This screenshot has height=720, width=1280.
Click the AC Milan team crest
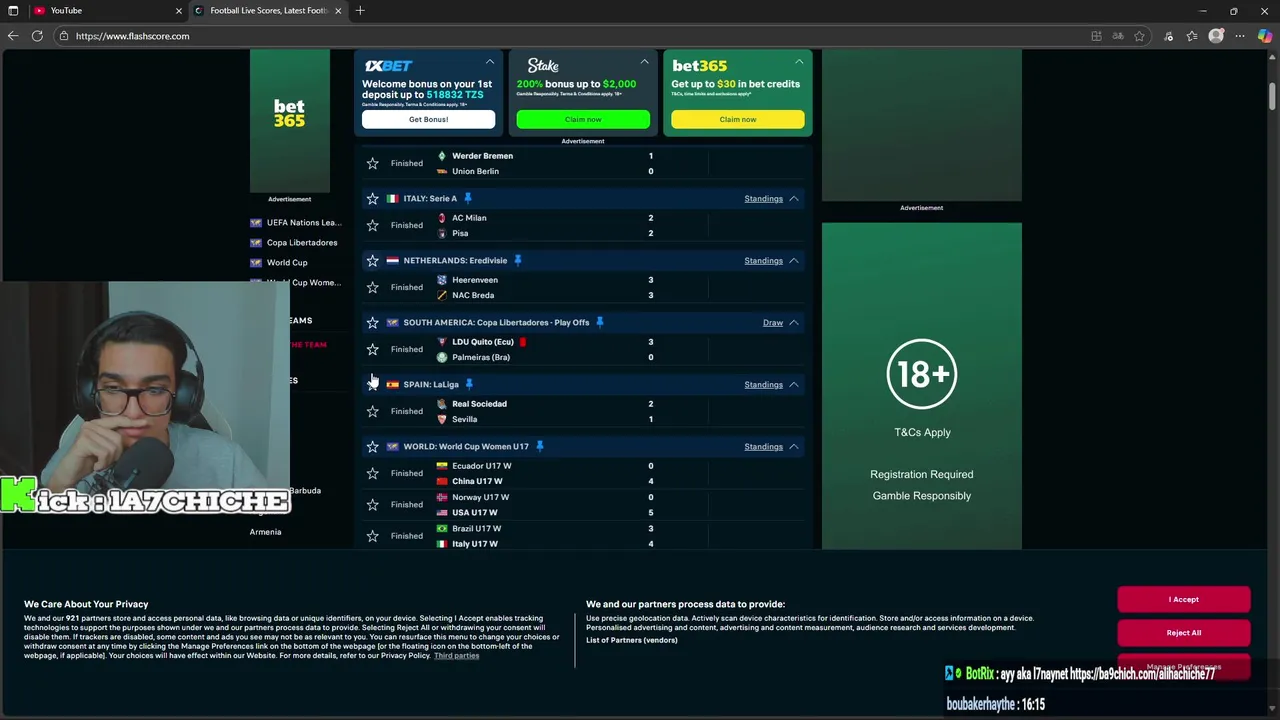point(442,218)
